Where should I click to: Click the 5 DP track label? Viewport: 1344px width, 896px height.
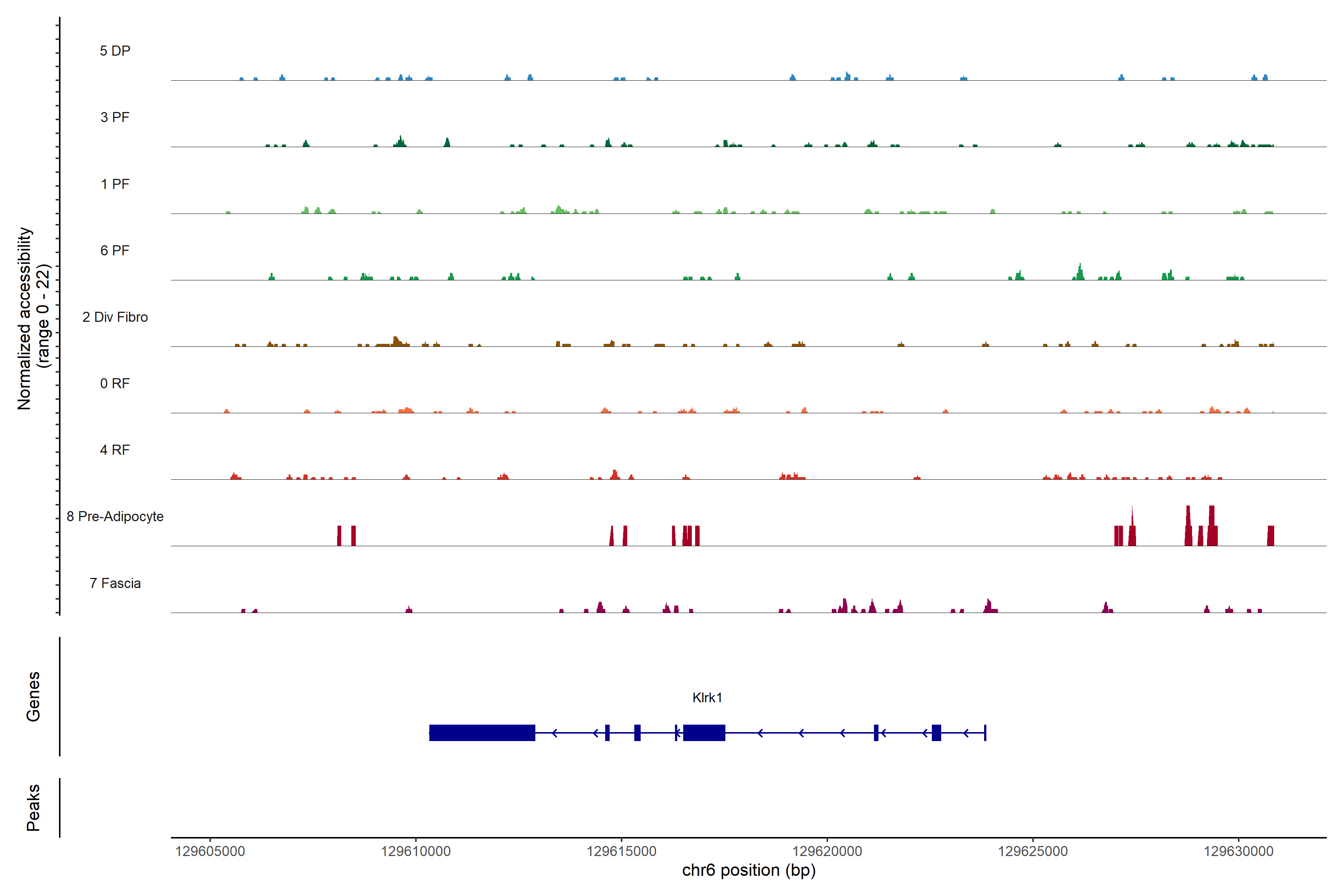click(x=115, y=51)
